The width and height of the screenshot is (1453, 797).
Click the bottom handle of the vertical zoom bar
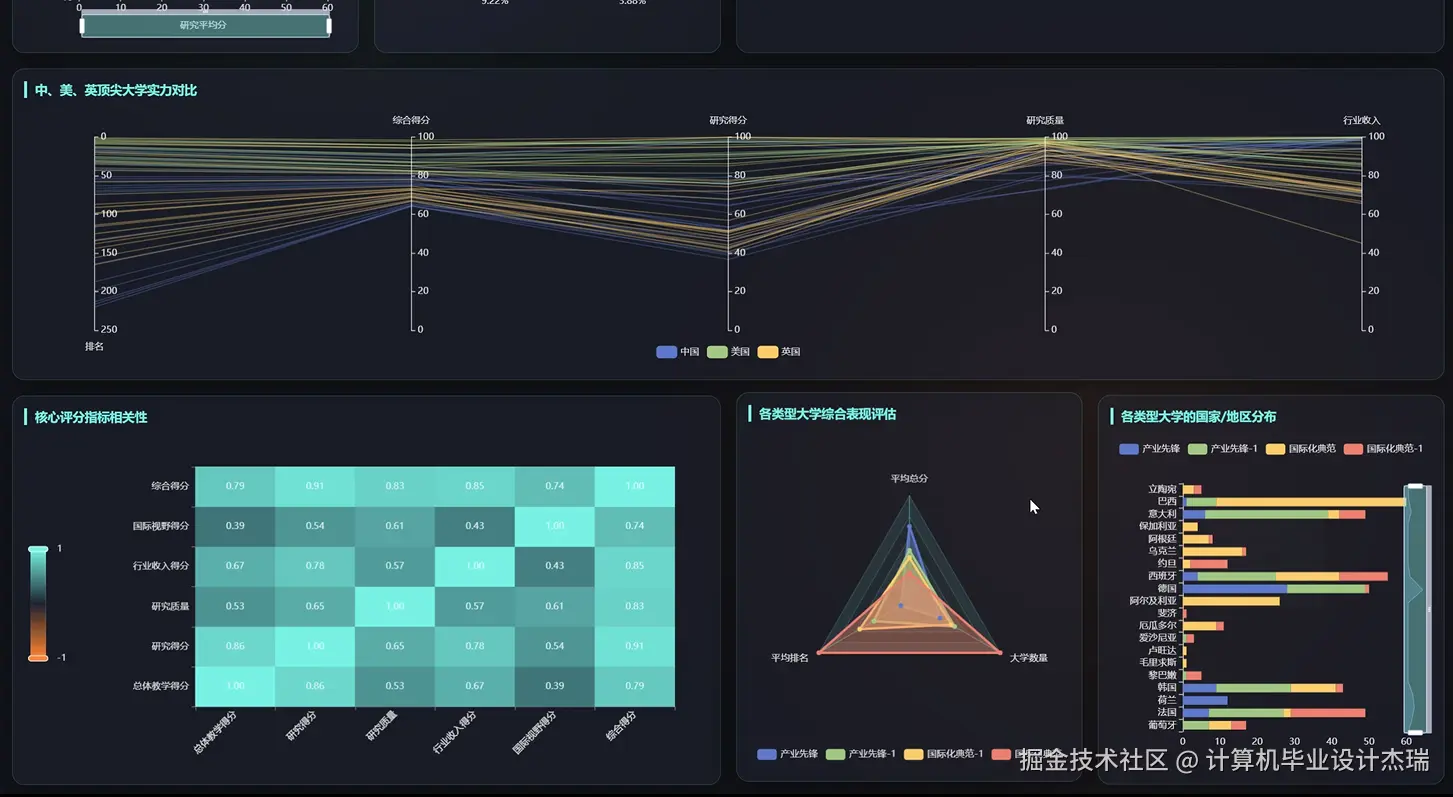[x=1415, y=732]
